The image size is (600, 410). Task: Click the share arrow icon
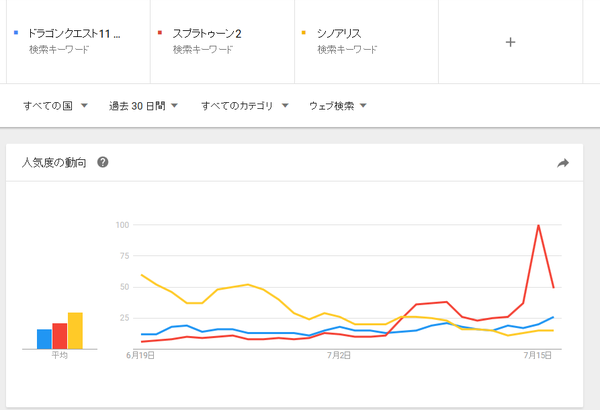563,163
